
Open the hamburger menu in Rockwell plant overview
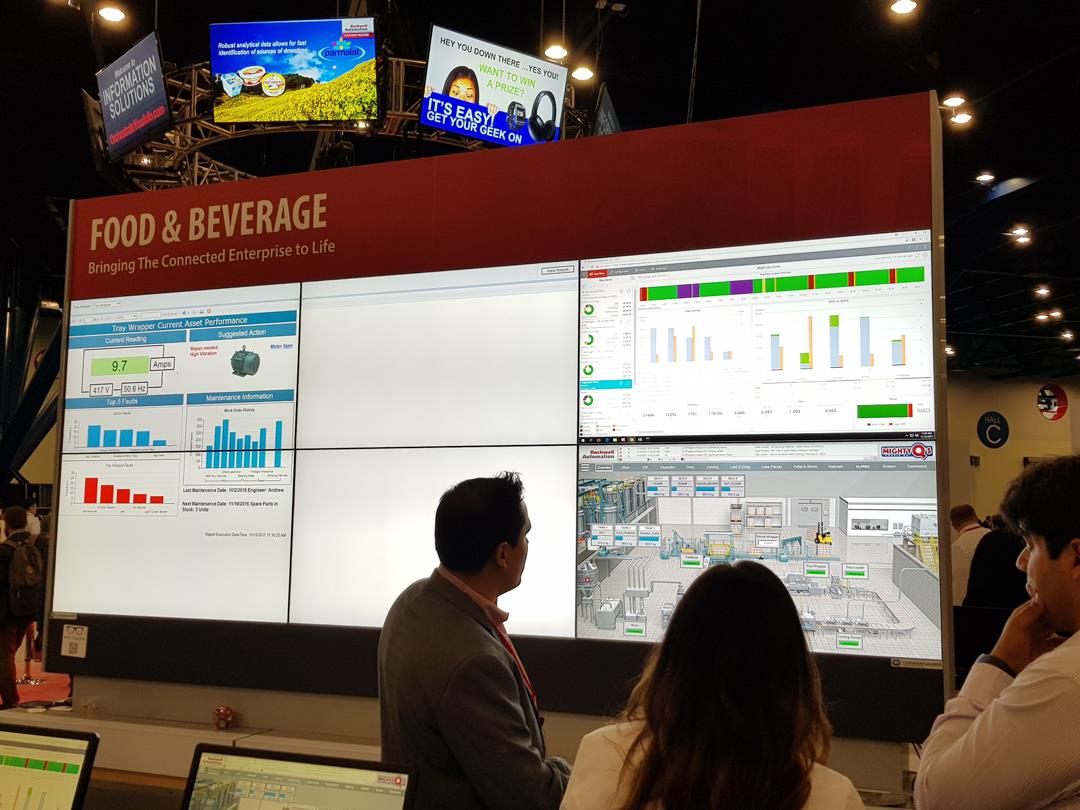point(585,467)
